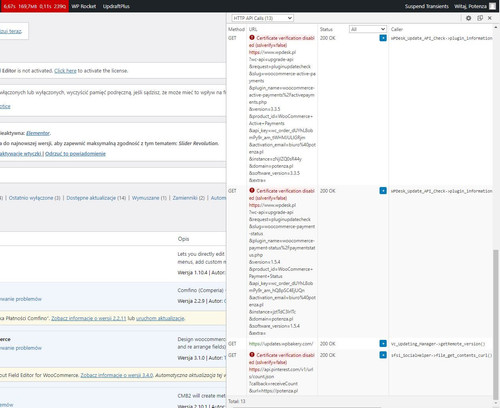The height and width of the screenshot is (408, 500).
Task: Expand caller stack for woocommerce-active-payments request
Action: pyautogui.click(x=383, y=38)
